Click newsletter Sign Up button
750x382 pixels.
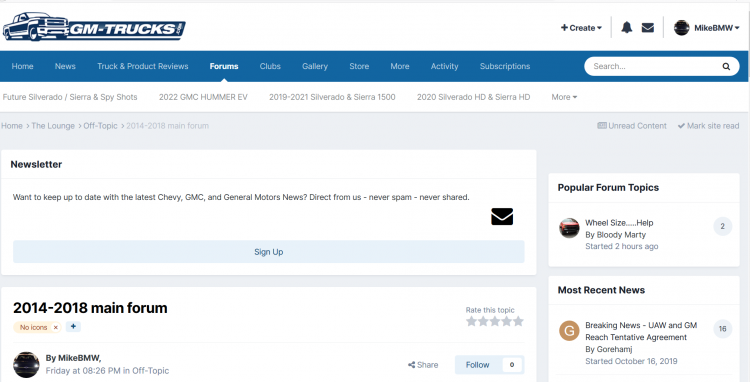pos(269,251)
